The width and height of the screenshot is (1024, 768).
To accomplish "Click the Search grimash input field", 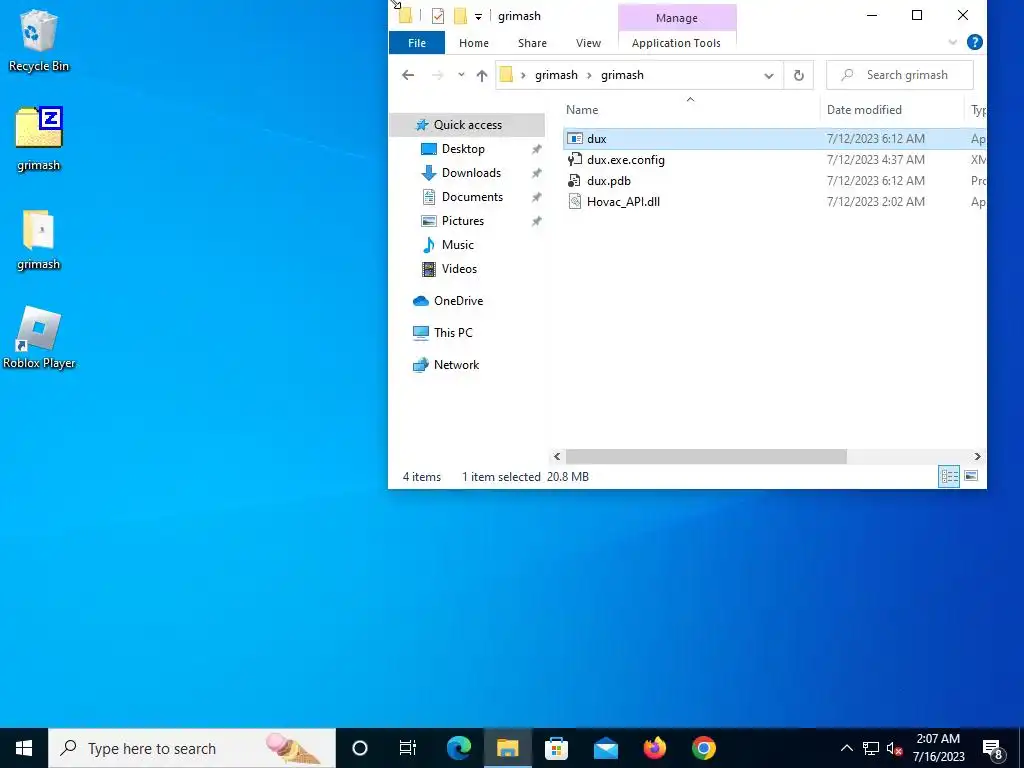I will (x=900, y=75).
